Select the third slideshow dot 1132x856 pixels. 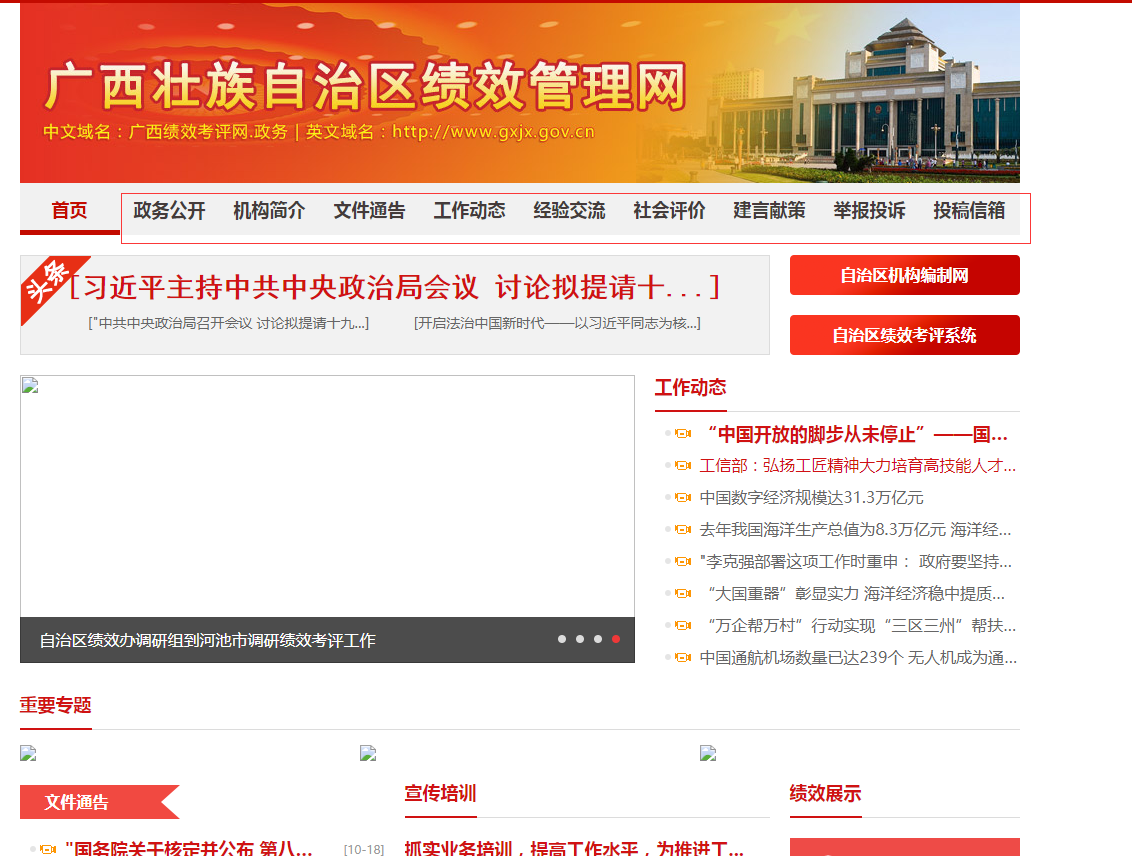click(x=598, y=639)
